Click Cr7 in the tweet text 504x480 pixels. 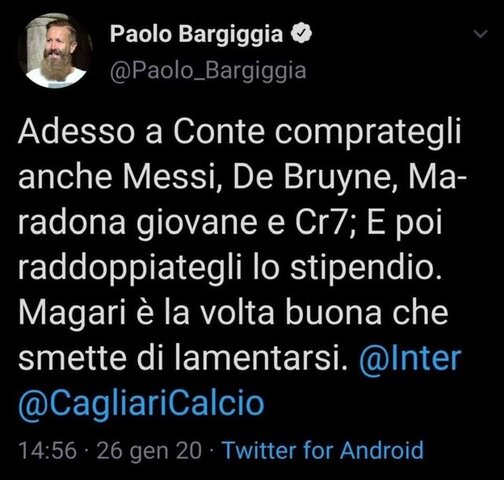[323, 222]
